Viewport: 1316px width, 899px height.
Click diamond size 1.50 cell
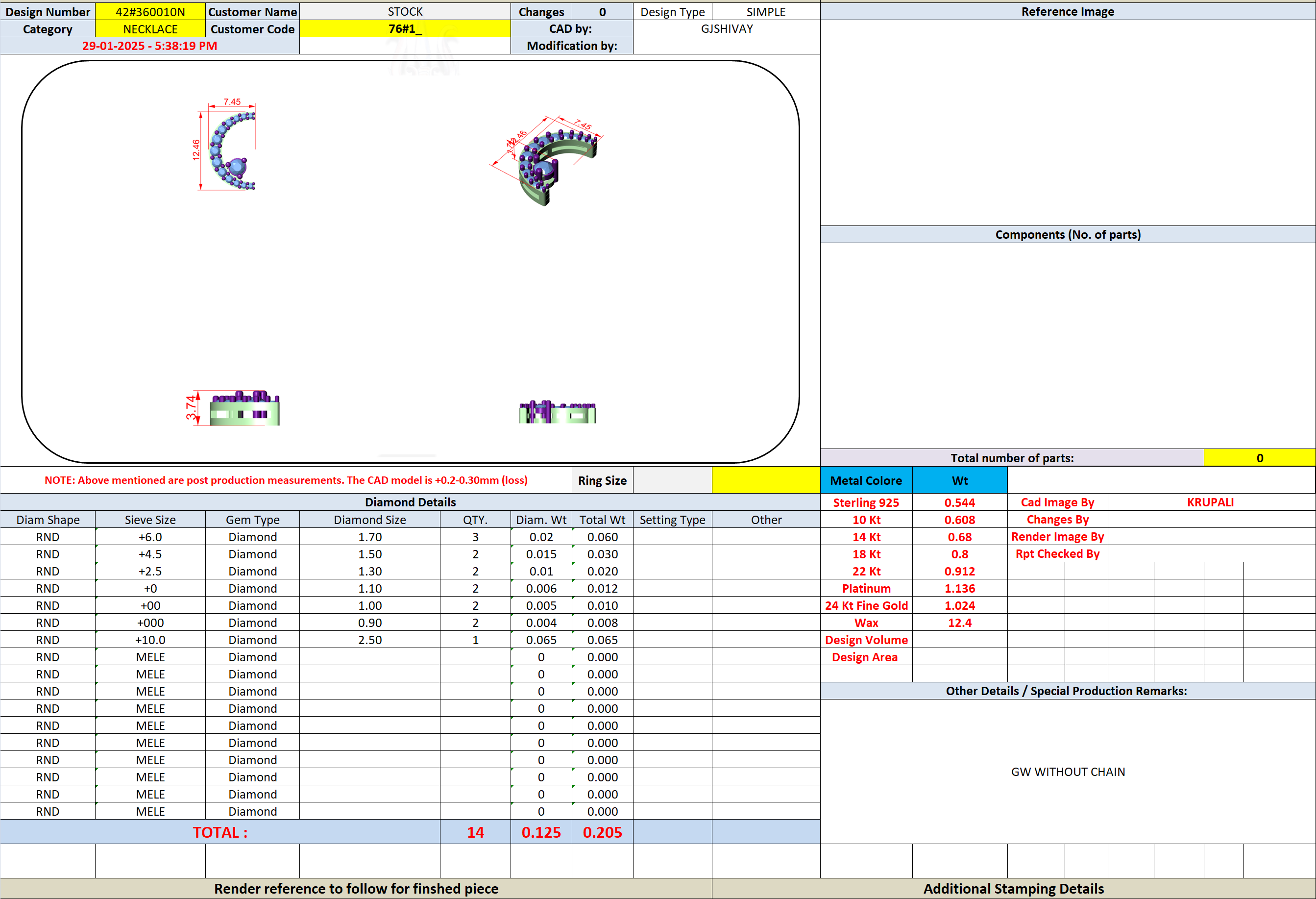point(370,554)
